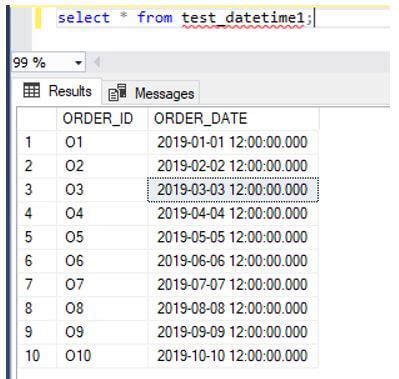Select cell O7 in ORDER_ID

(x=102, y=284)
